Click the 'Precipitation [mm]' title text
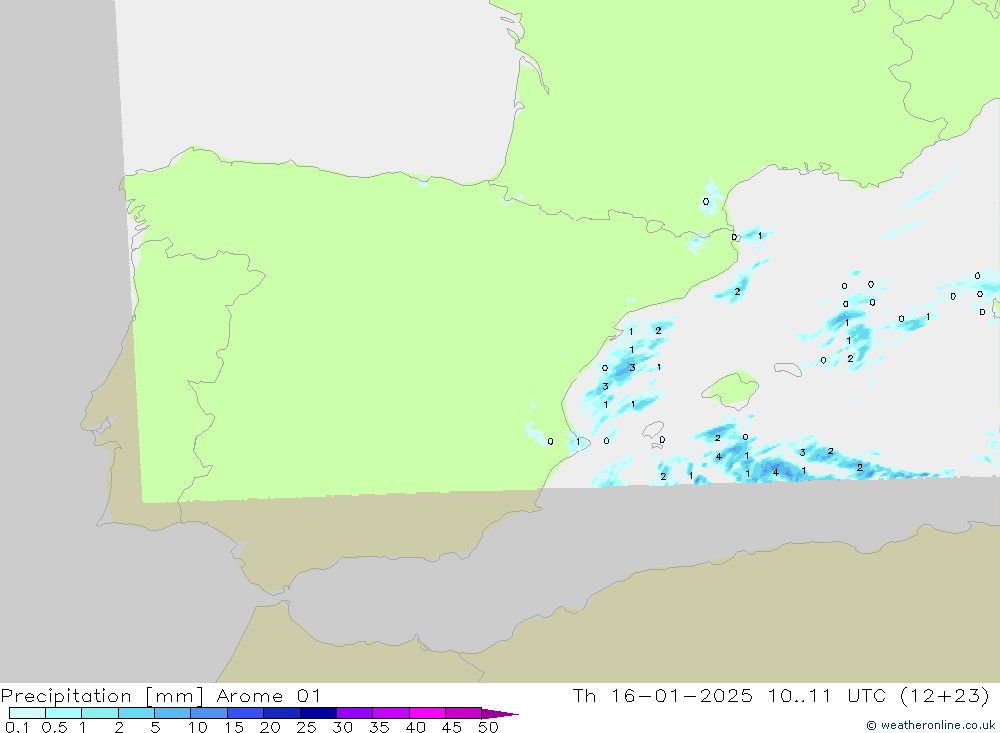 pyautogui.click(x=102, y=696)
